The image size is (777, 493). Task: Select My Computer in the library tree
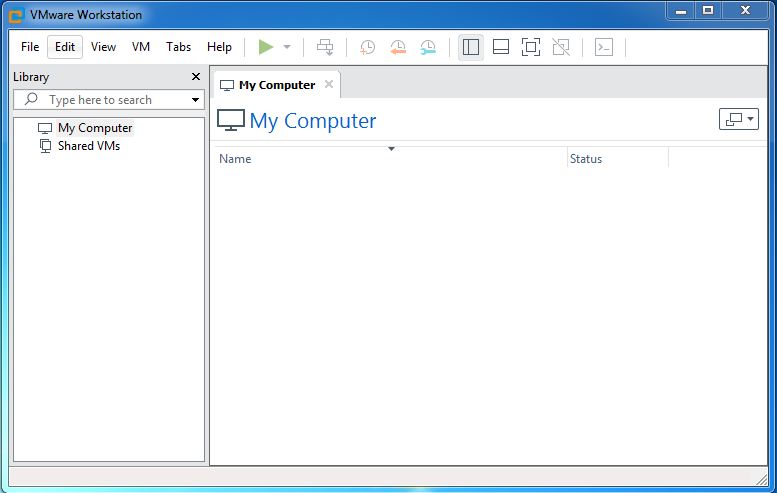point(94,128)
